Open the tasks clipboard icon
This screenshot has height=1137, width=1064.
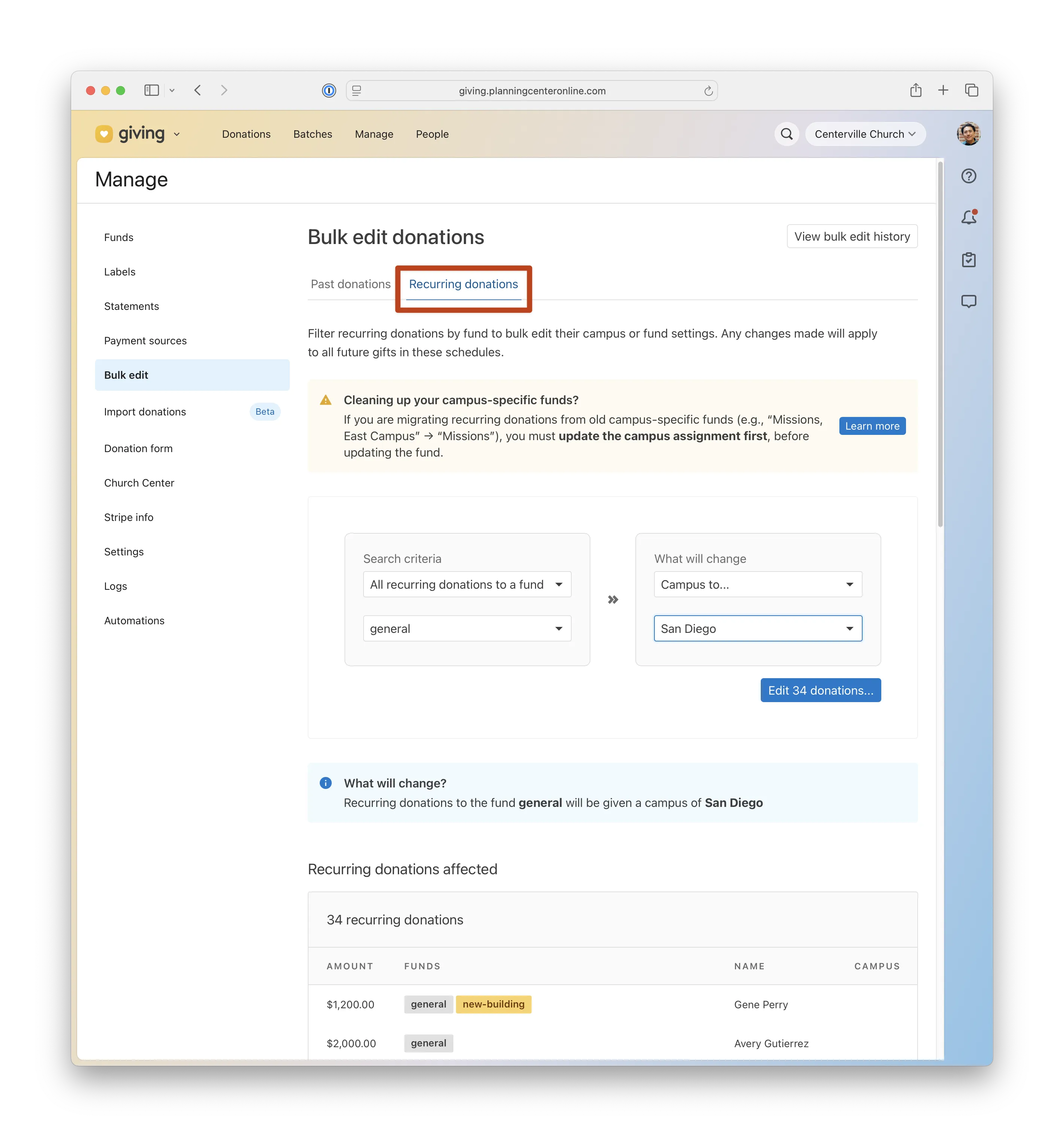pos(969,260)
